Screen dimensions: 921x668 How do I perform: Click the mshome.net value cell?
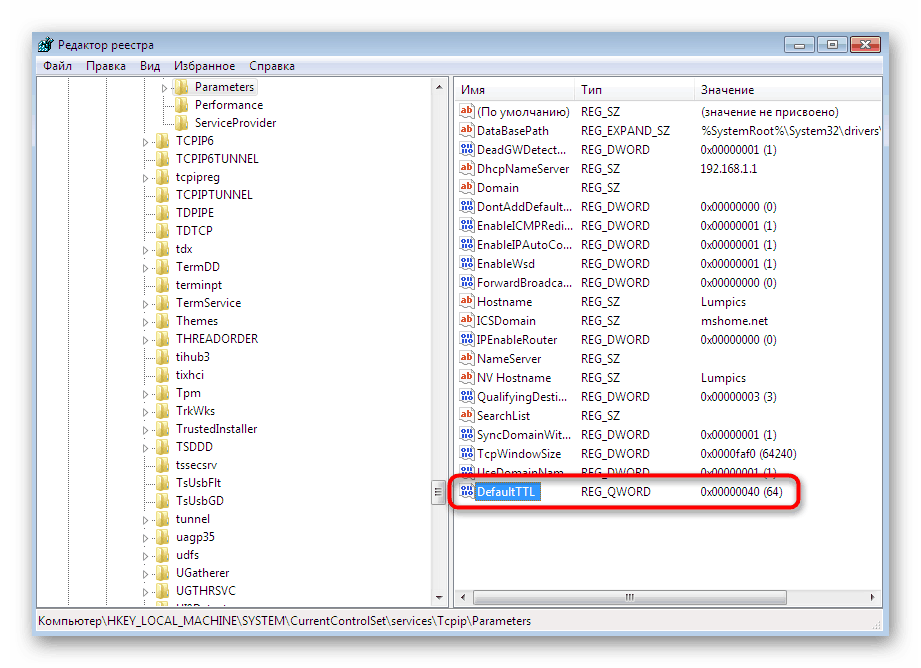point(734,321)
